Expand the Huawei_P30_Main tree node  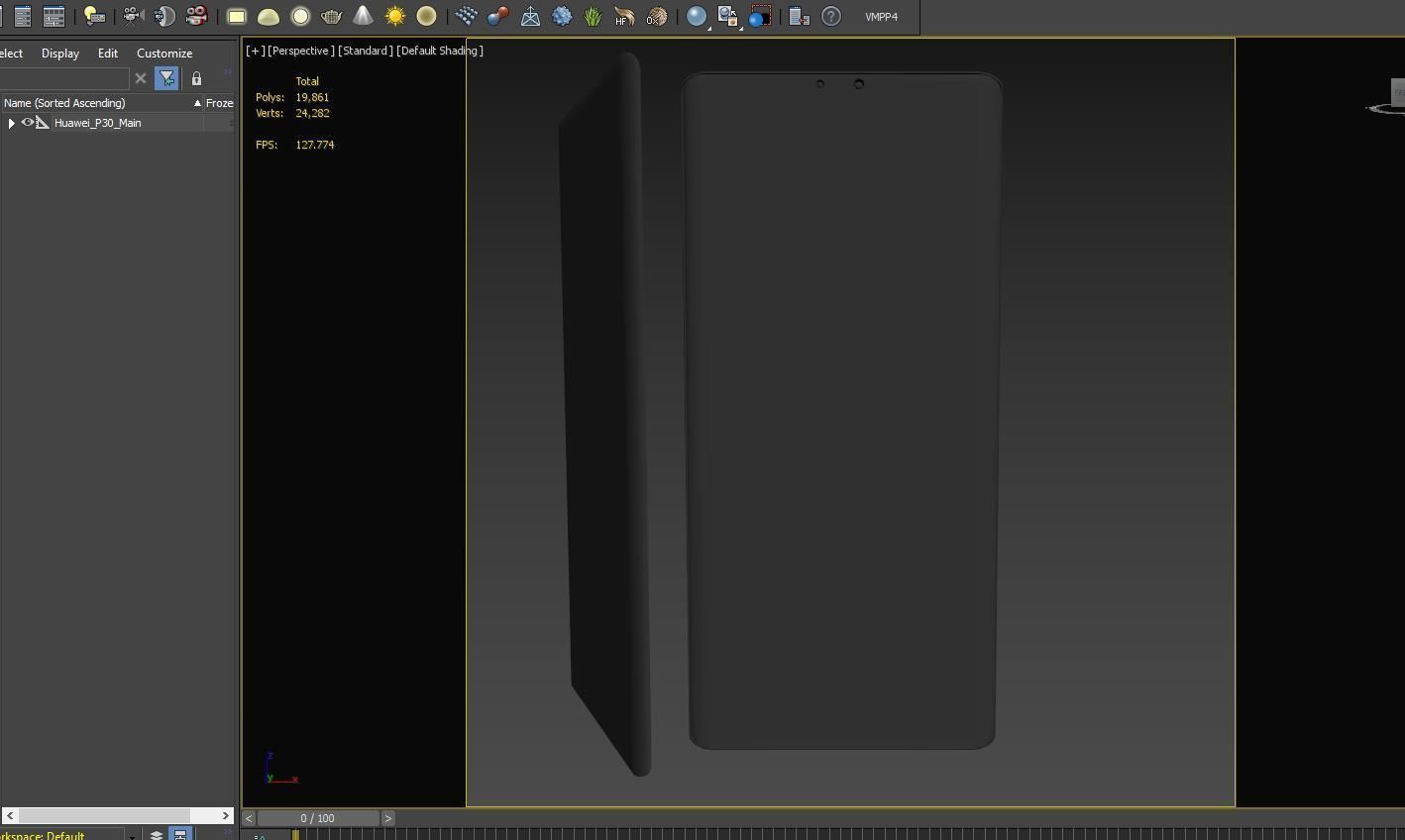(11, 123)
